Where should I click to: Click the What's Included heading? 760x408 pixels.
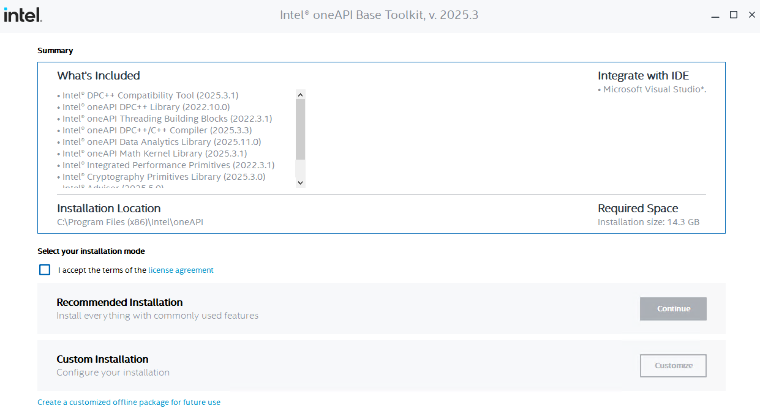pyautogui.click(x=98, y=76)
